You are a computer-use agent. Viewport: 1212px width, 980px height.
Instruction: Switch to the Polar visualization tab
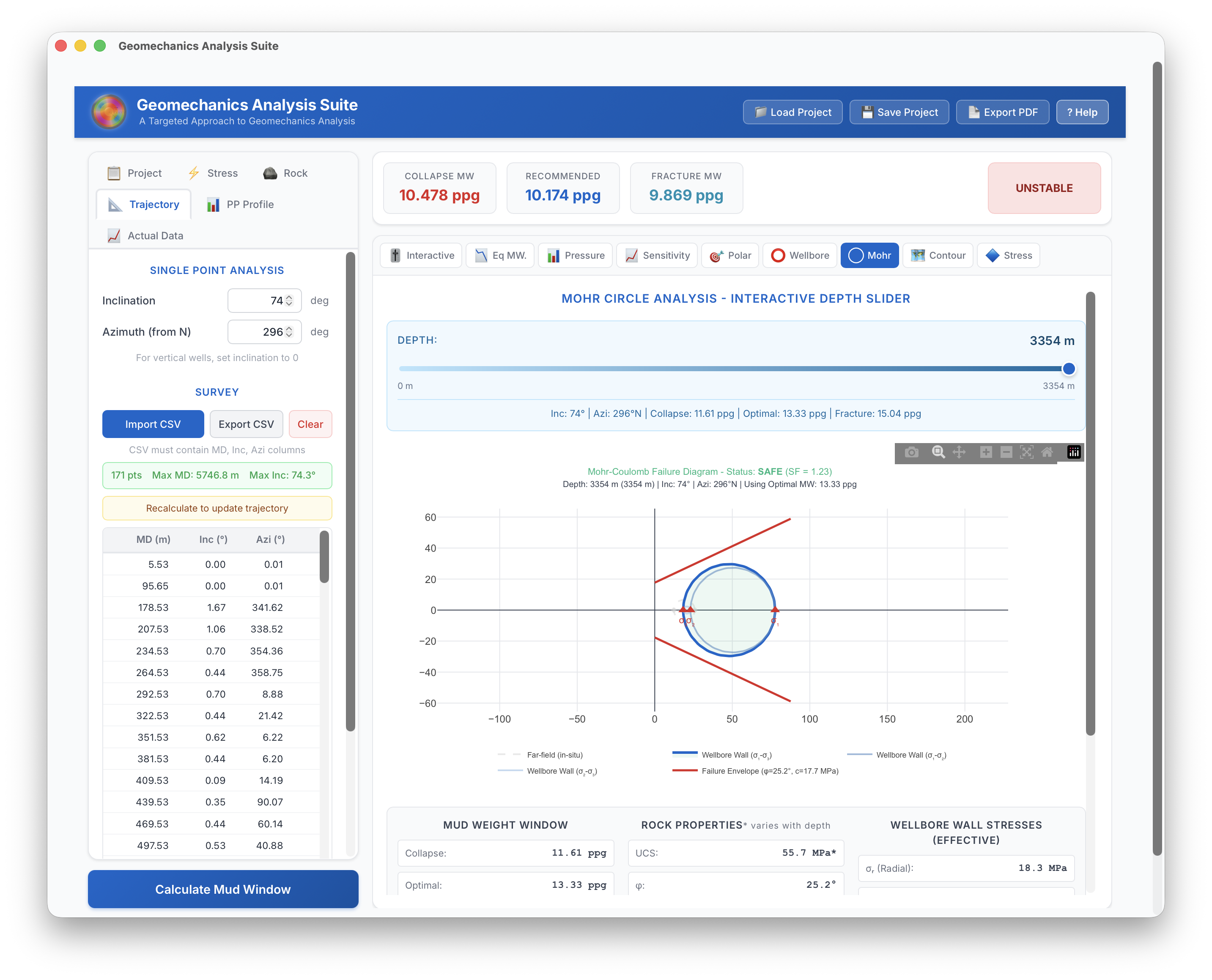point(730,255)
